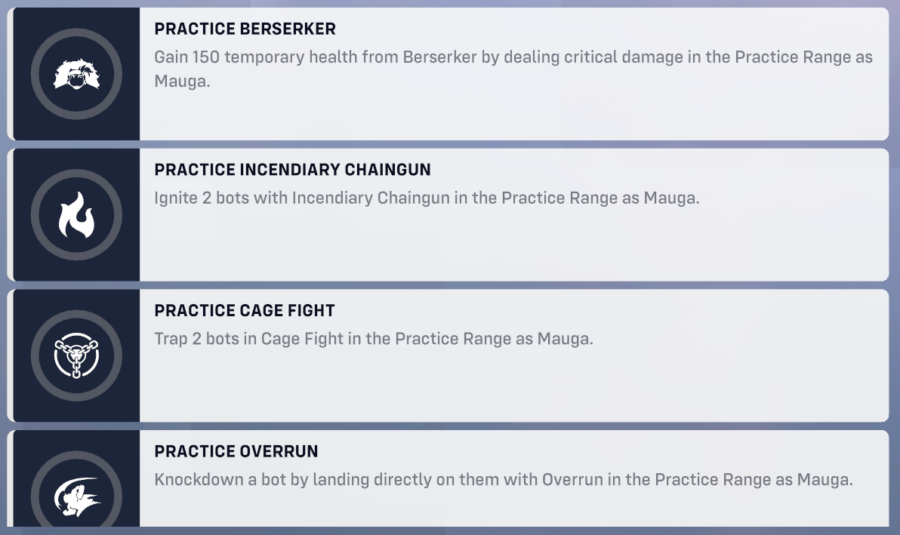Click the dark panel corner of the Berserker card
900x535 pixels.
coord(22,22)
